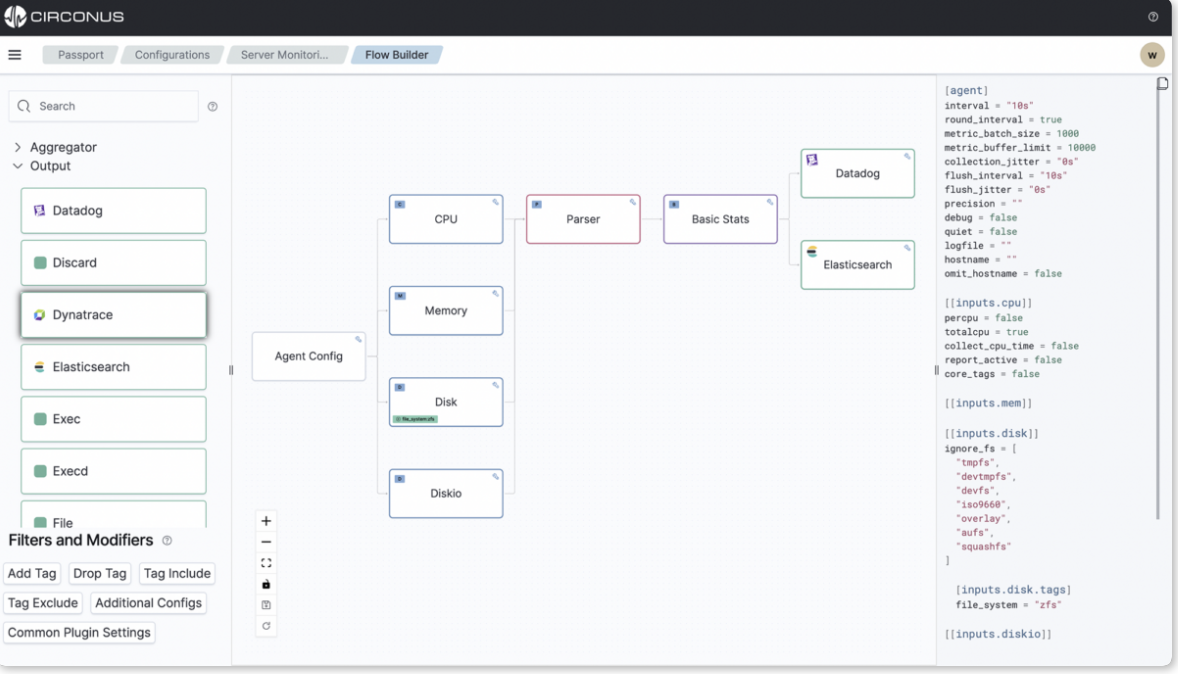Image resolution: width=1178 pixels, height=674 pixels.
Task: Zoom in on the flow canvas
Action: 266,521
